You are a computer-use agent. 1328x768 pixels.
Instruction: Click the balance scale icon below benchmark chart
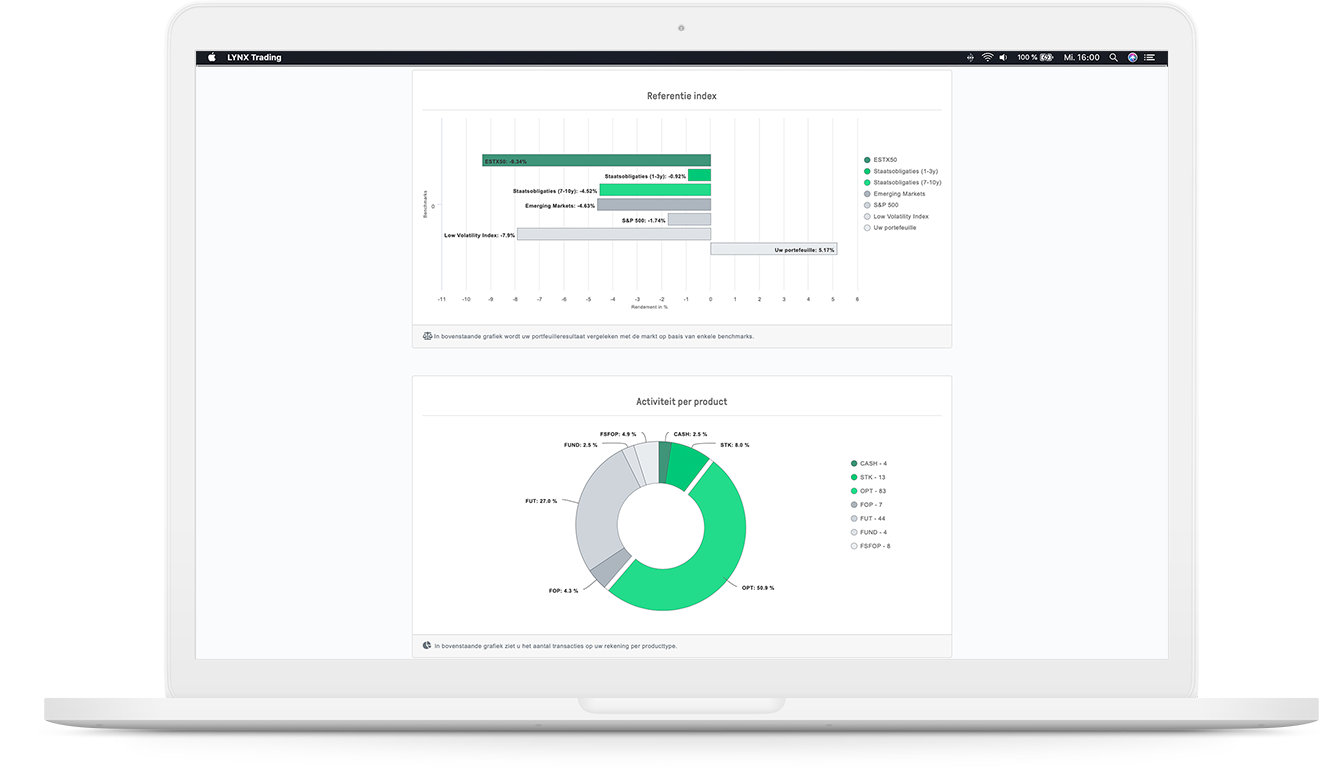tap(428, 336)
